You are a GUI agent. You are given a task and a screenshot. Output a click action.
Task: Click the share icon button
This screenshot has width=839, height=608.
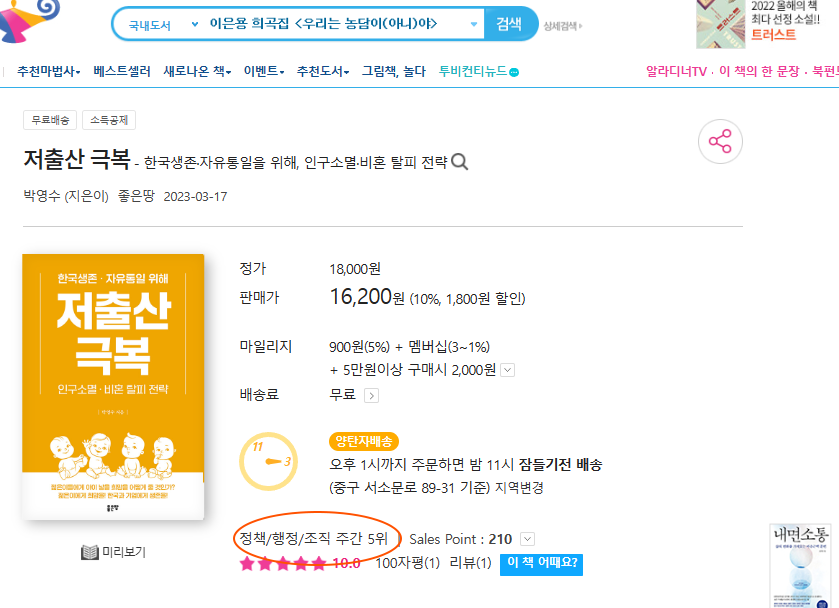point(720,141)
